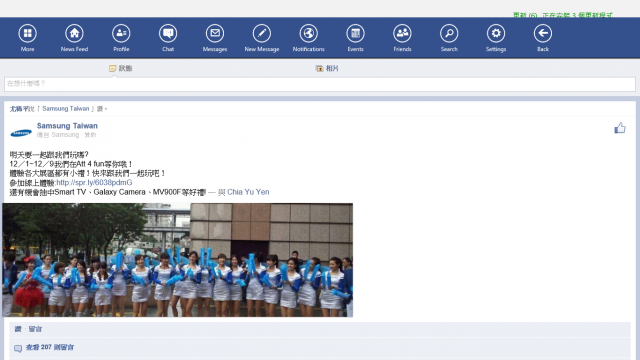This screenshot has width=640, height=360.
Task: Open the Events calendar icon
Action: point(356,33)
